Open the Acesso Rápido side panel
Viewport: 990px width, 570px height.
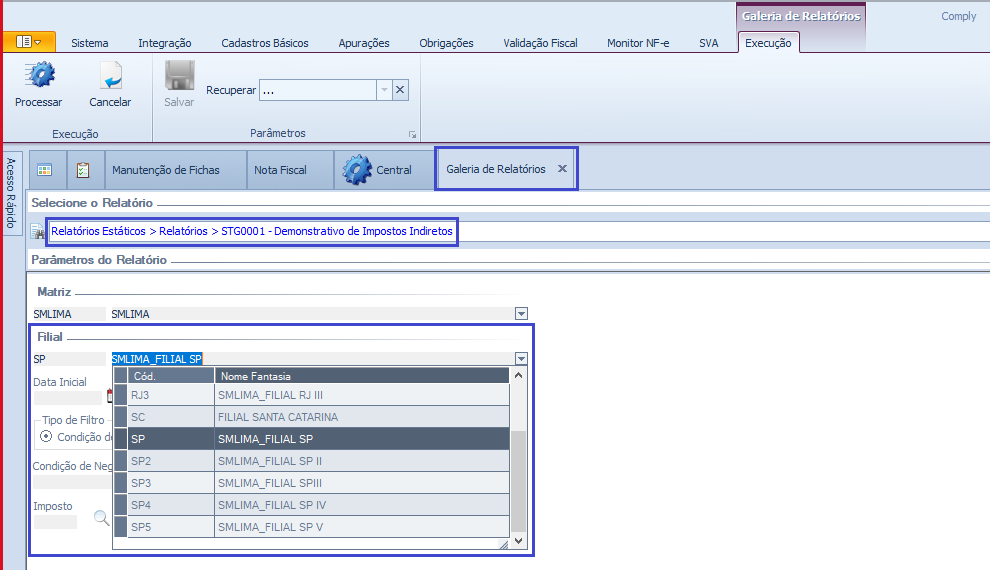(11, 193)
